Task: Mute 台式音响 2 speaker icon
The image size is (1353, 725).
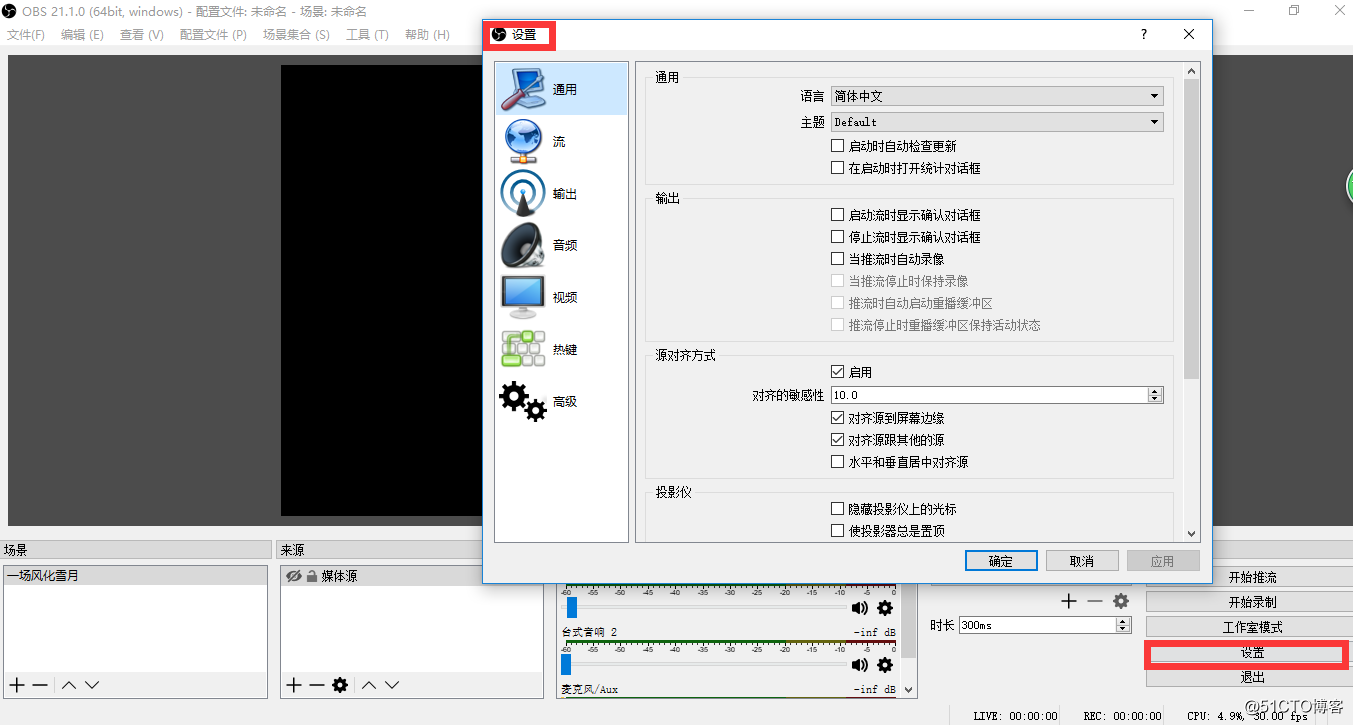Action: point(860,607)
